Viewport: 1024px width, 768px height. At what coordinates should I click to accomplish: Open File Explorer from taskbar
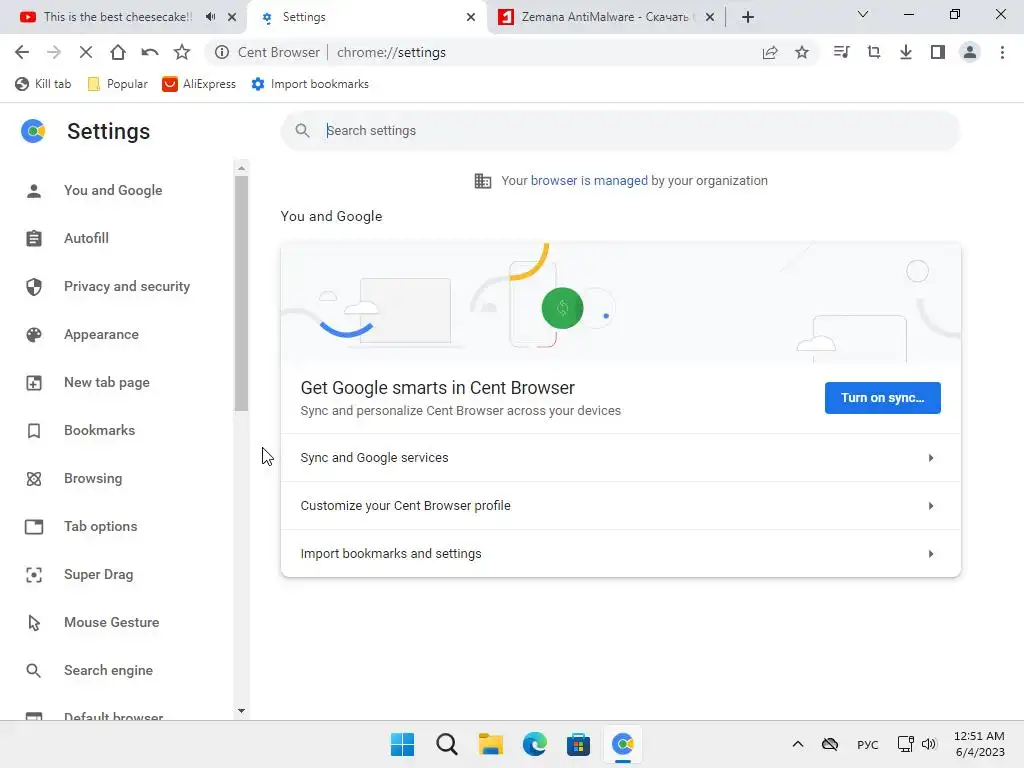tap(490, 744)
